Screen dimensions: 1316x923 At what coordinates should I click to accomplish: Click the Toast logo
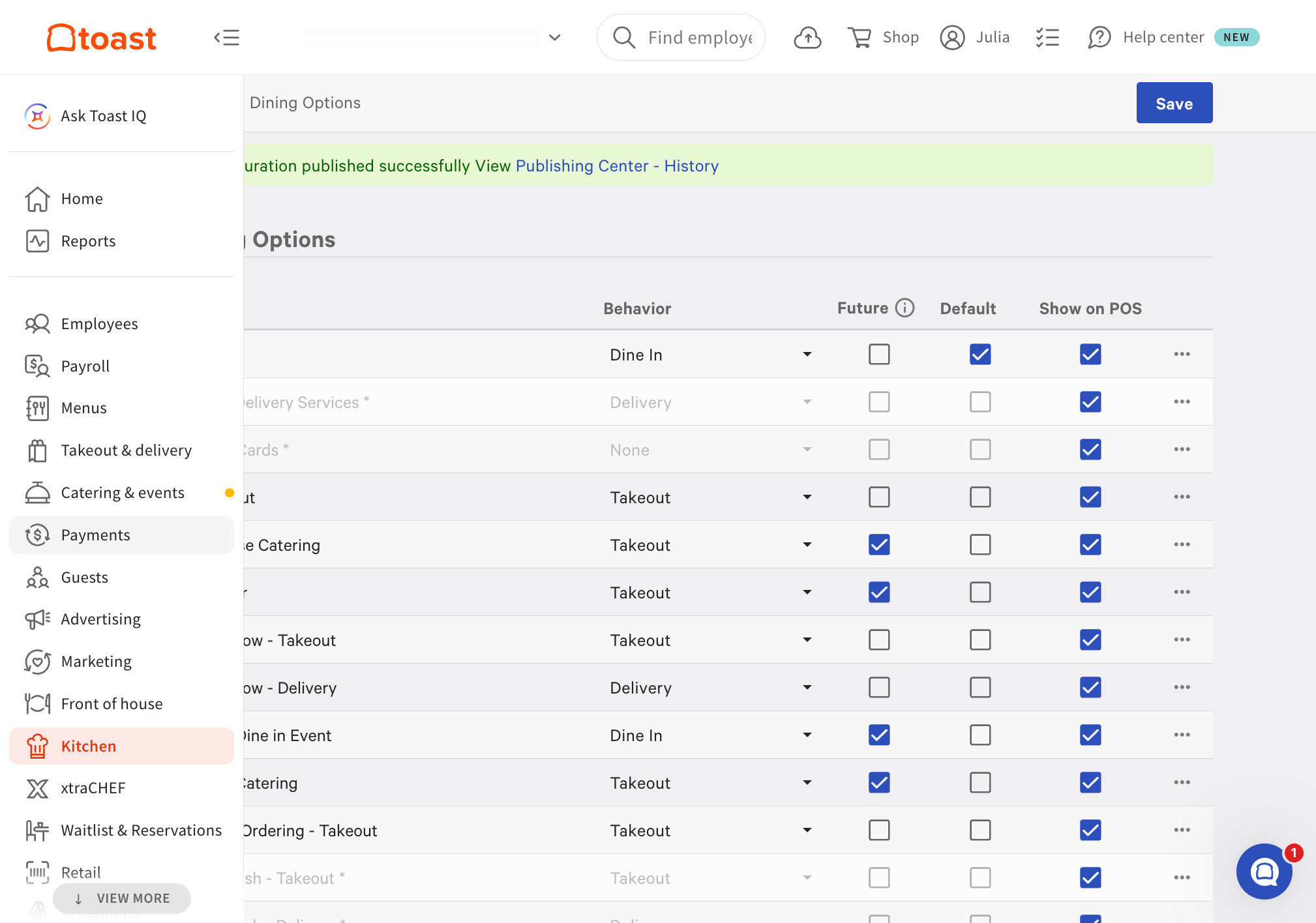[101, 38]
